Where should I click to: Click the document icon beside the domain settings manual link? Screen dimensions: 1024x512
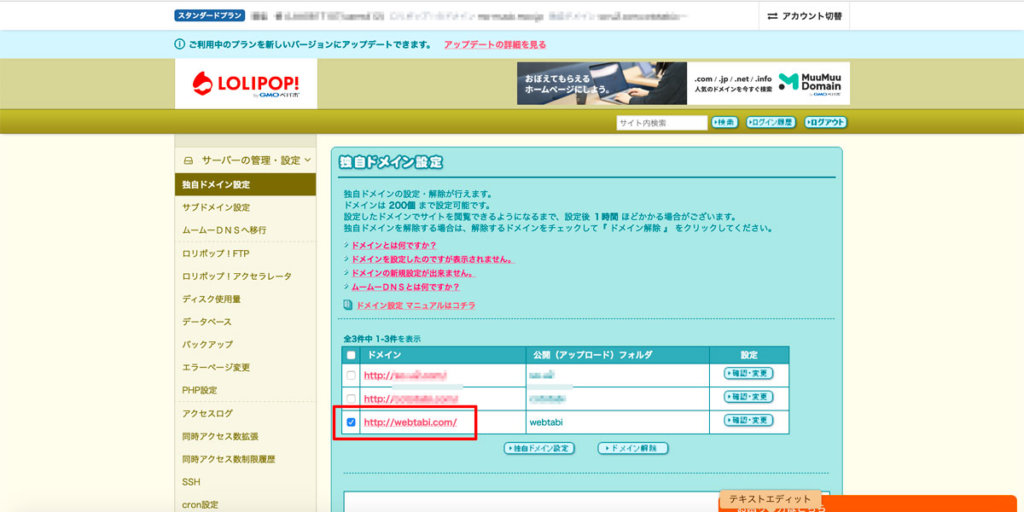pos(348,305)
